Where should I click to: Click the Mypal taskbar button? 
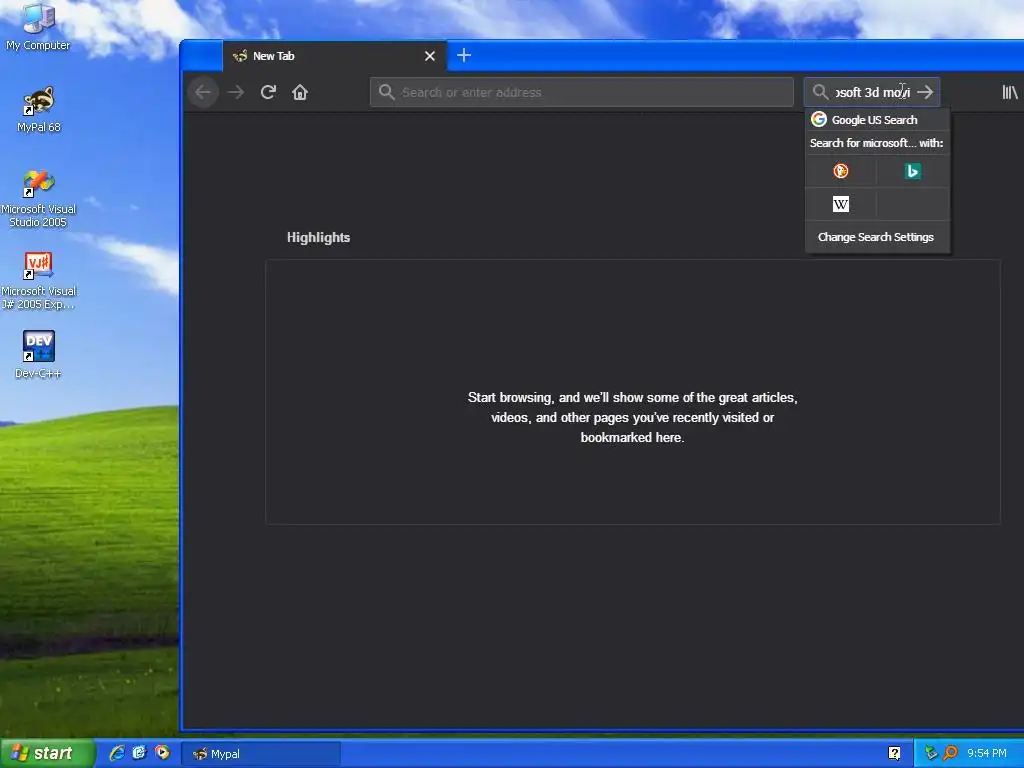click(261, 754)
